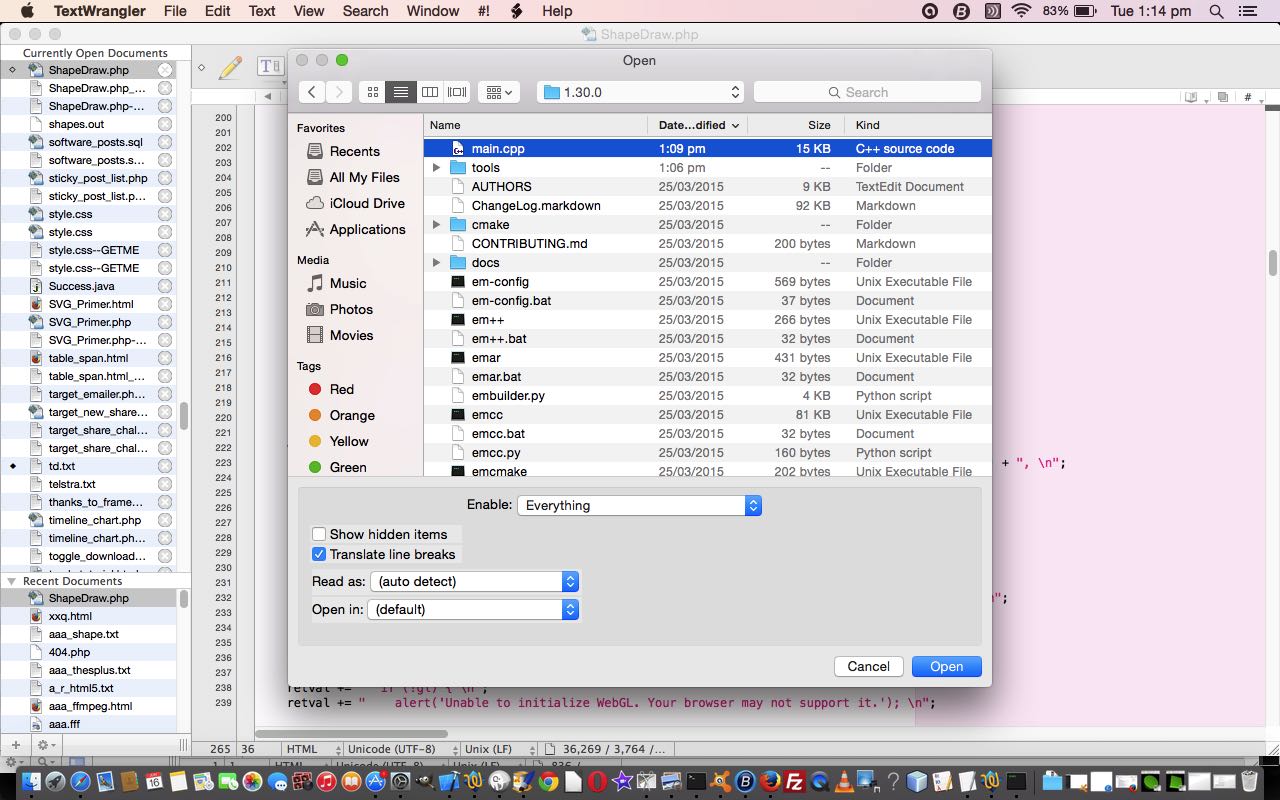Click the add document plus button
This screenshot has height=800, width=1280.
click(15, 745)
